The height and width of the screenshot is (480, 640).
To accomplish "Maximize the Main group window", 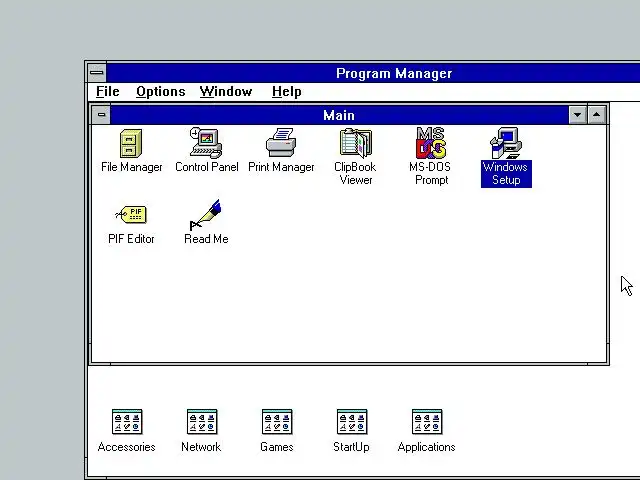I will (596, 115).
